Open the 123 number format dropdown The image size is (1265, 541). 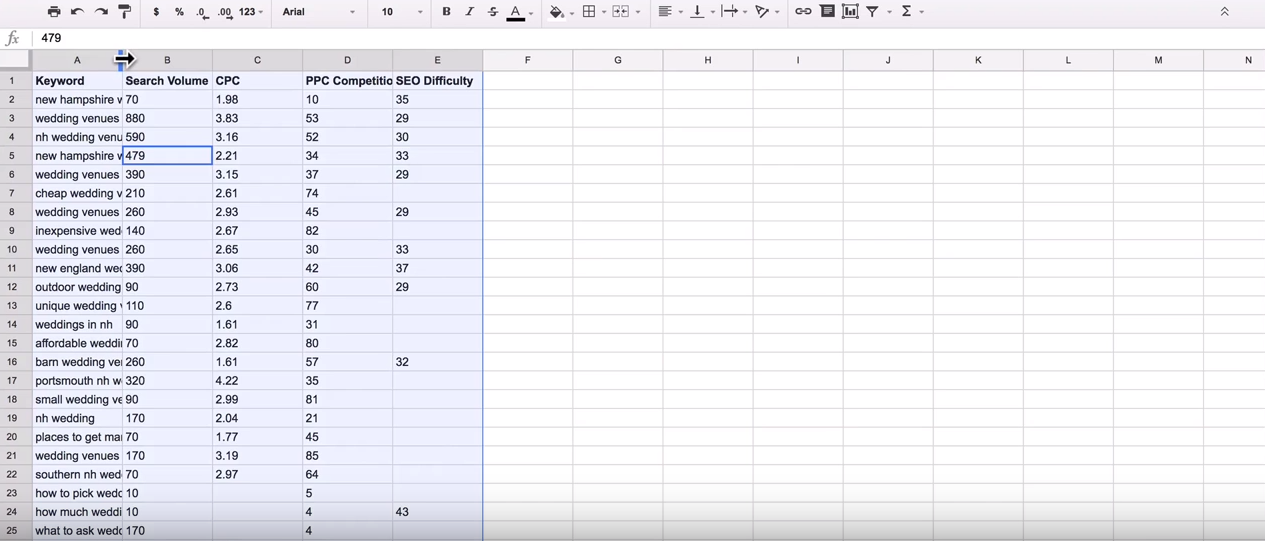[x=252, y=12]
